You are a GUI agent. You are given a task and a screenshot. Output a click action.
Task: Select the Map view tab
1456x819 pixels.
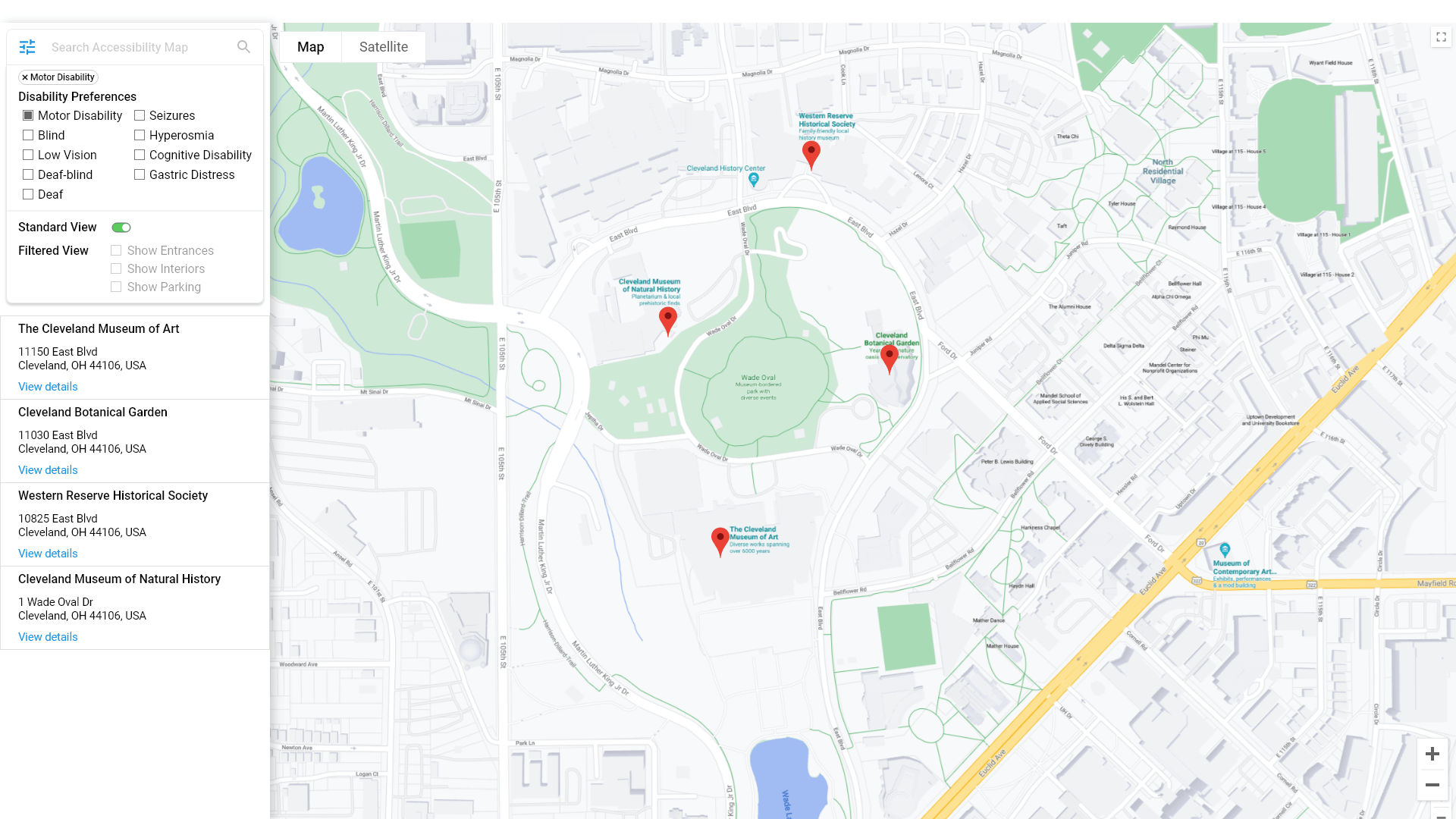click(310, 47)
